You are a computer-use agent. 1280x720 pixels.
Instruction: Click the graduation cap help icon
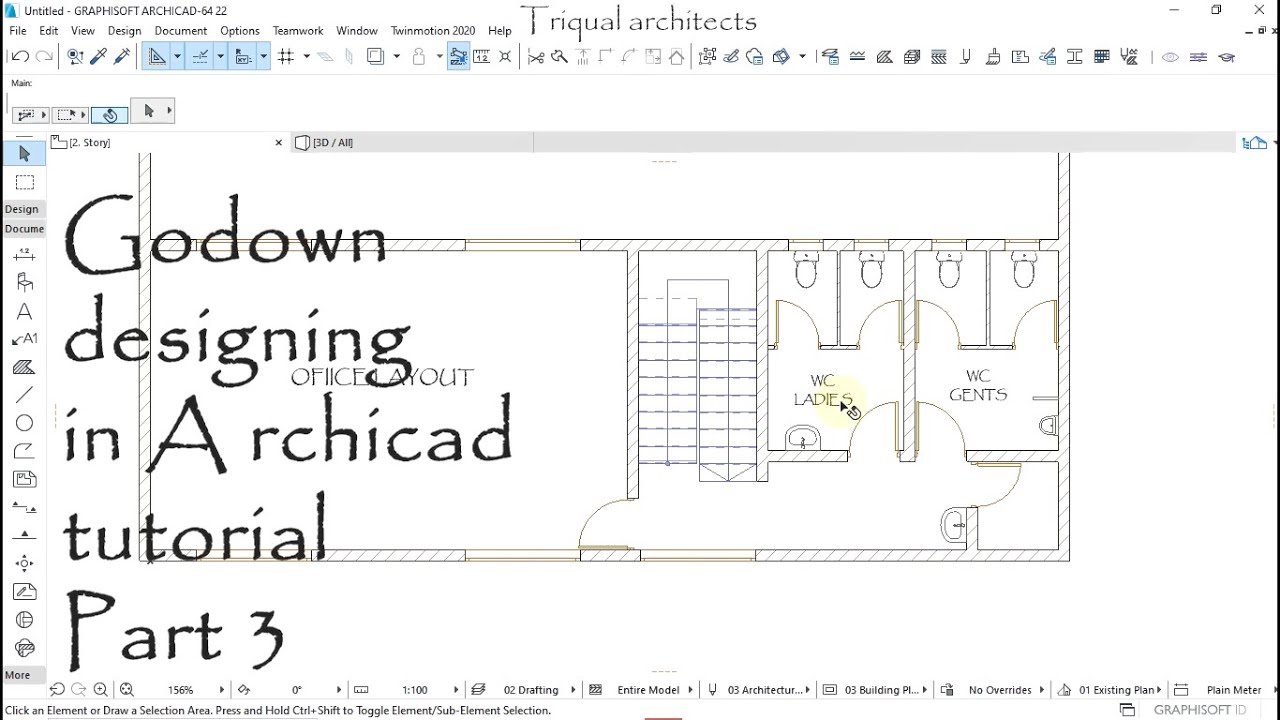[1226, 57]
